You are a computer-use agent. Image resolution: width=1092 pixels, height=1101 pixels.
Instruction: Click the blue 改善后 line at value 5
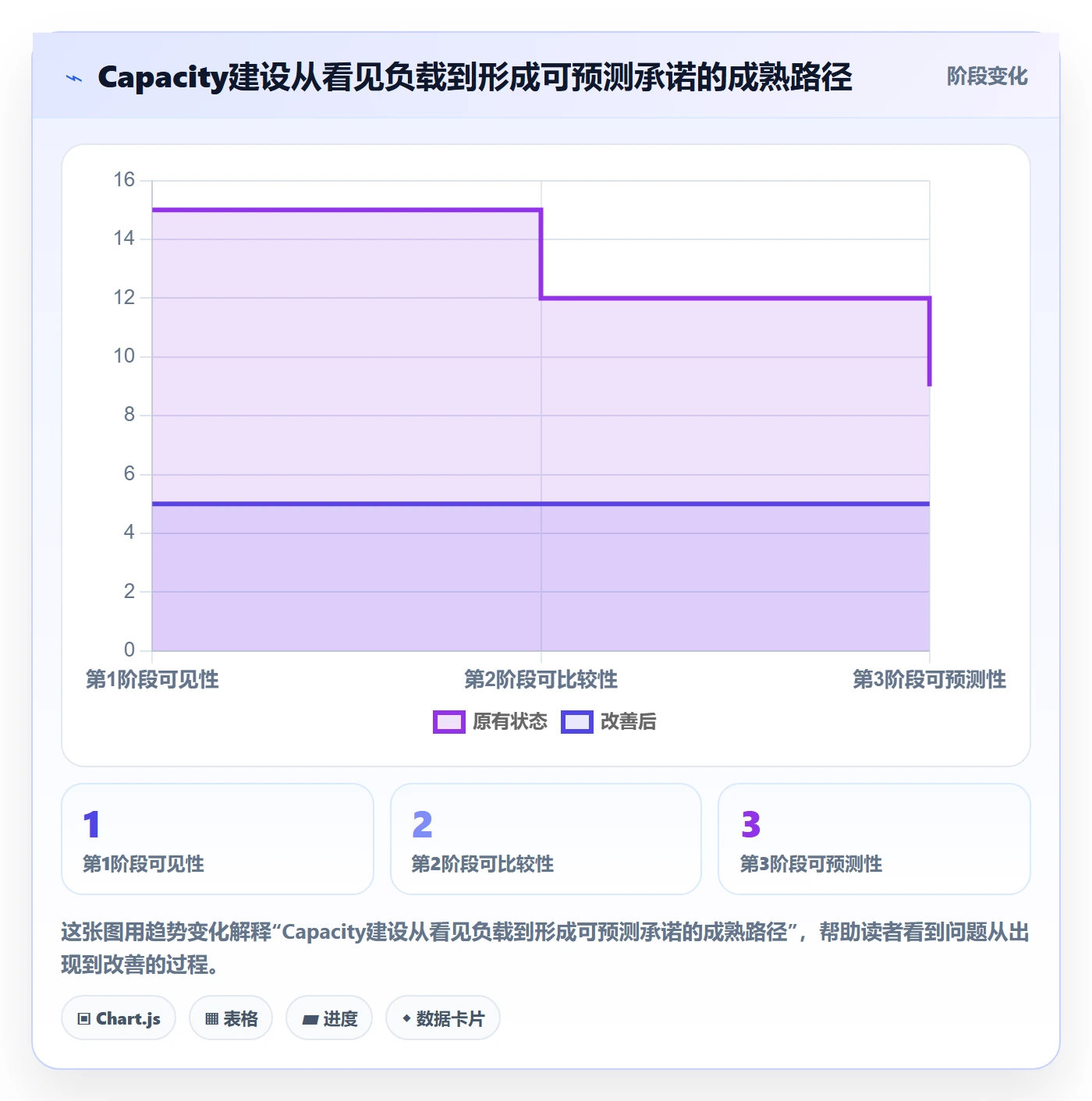pyautogui.click(x=541, y=504)
